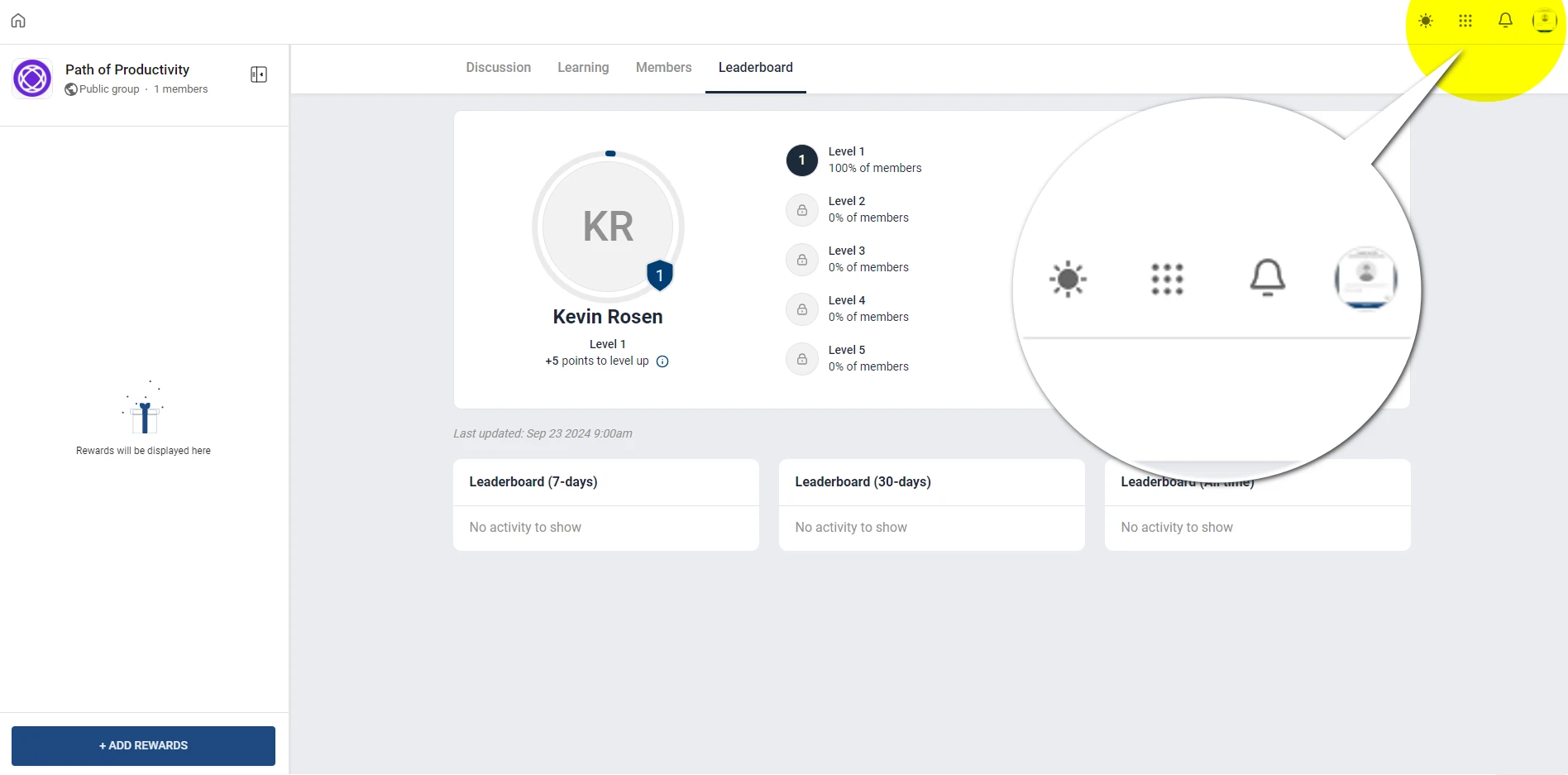The height and width of the screenshot is (775, 1568).
Task: Click the KR profile avatar
Action: pyautogui.click(x=608, y=226)
